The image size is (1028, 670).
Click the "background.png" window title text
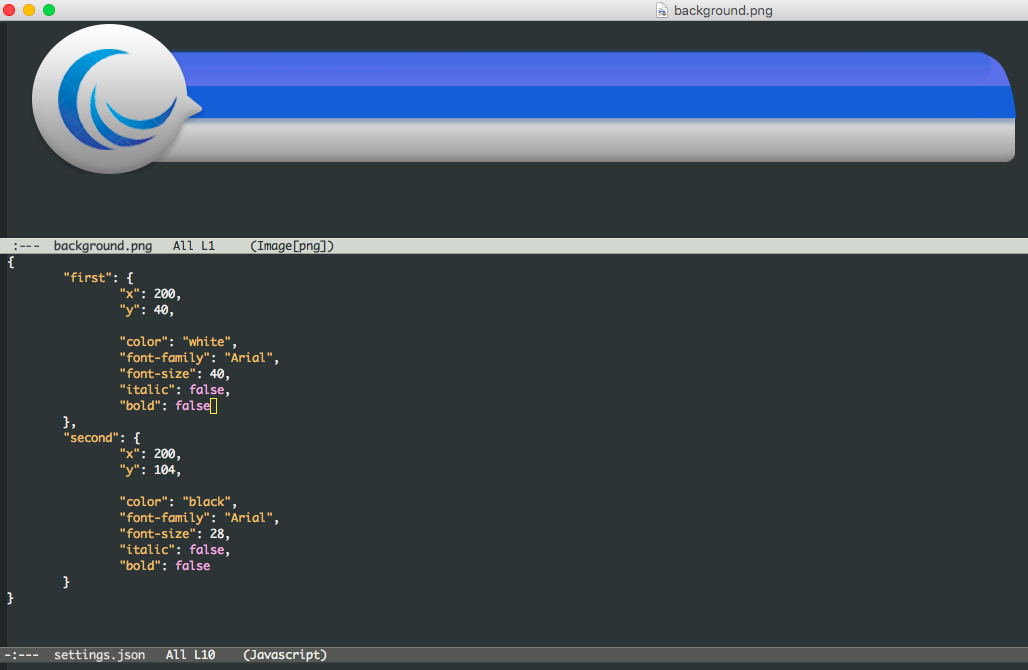click(723, 10)
